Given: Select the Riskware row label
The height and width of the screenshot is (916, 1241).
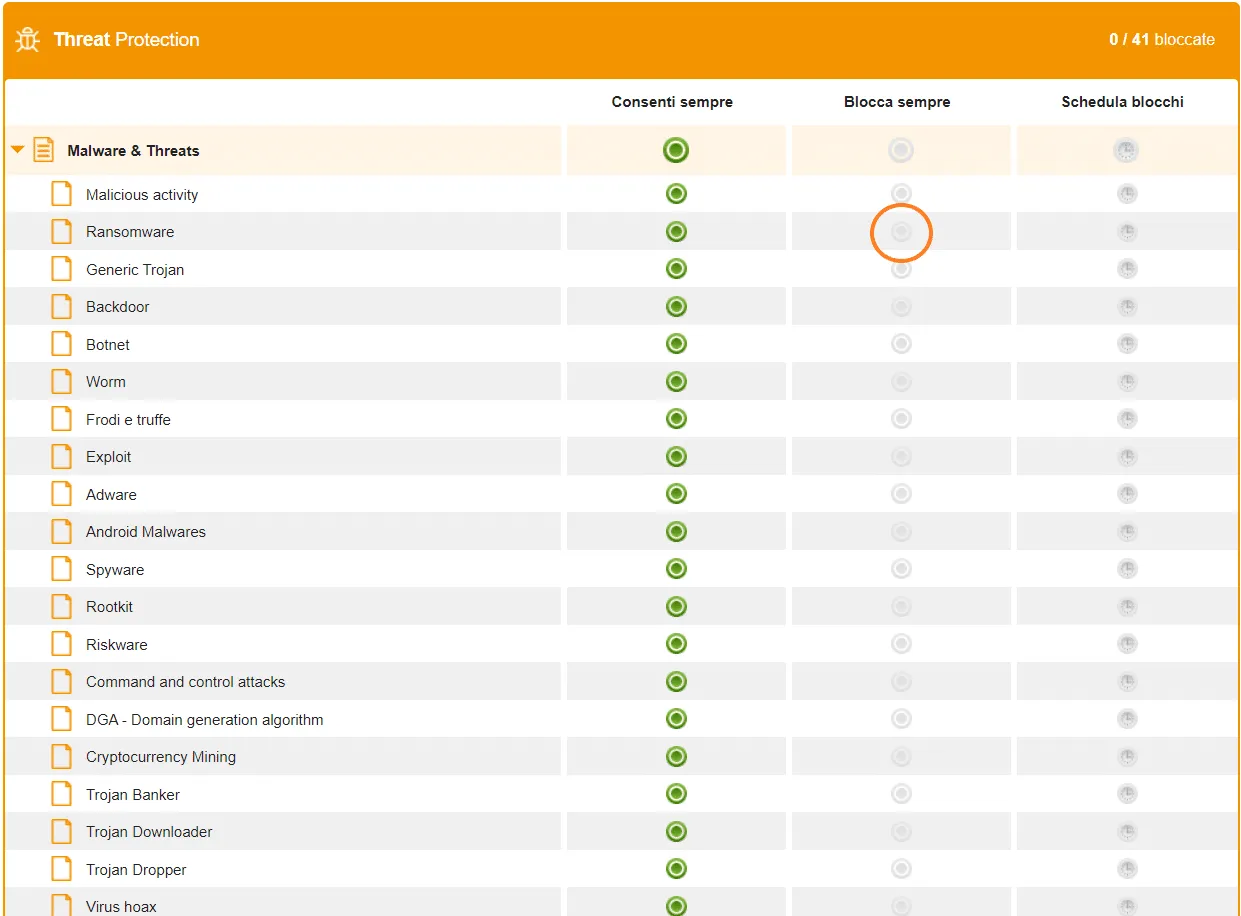Looking at the screenshot, I should pos(116,645).
